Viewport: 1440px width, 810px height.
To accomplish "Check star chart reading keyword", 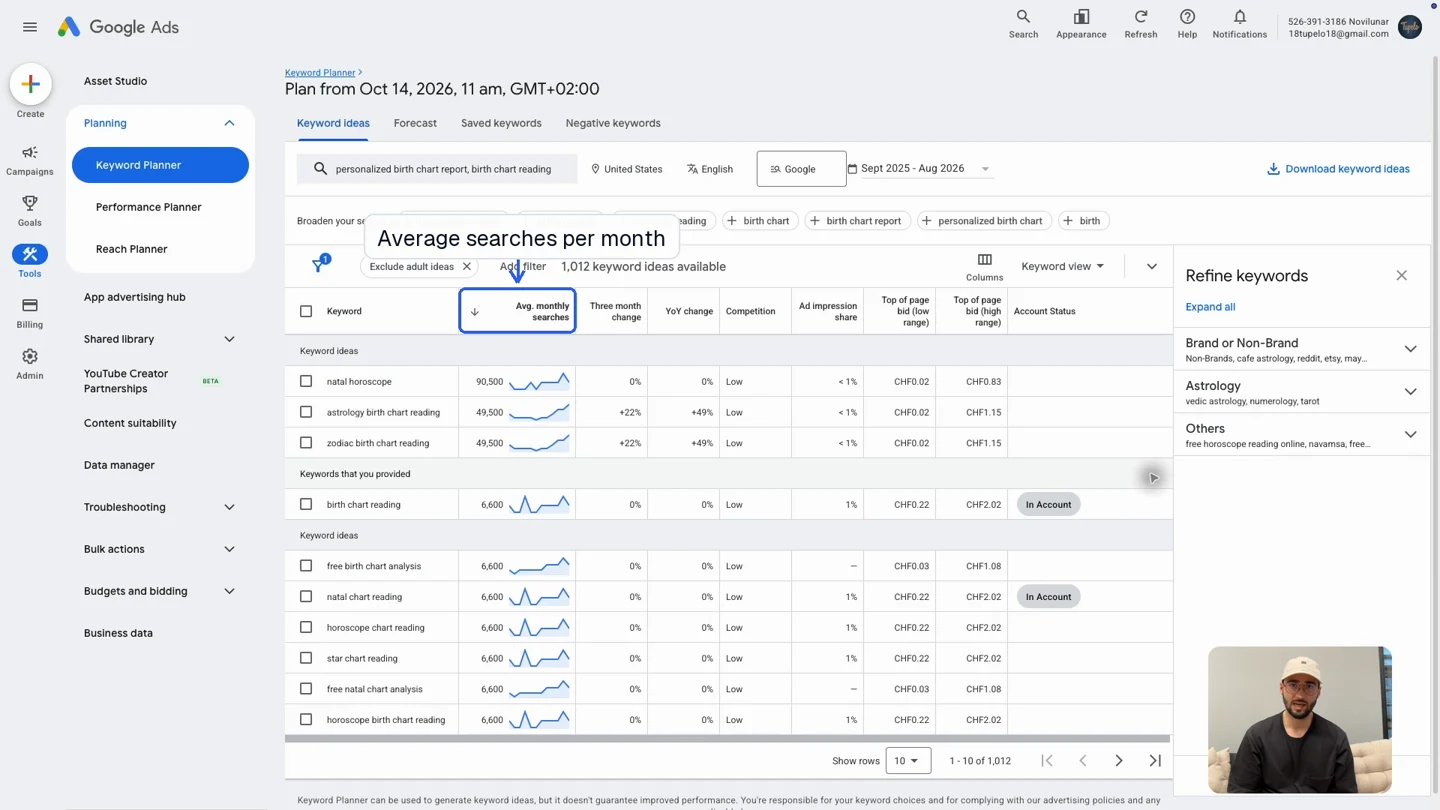I will click(x=306, y=658).
